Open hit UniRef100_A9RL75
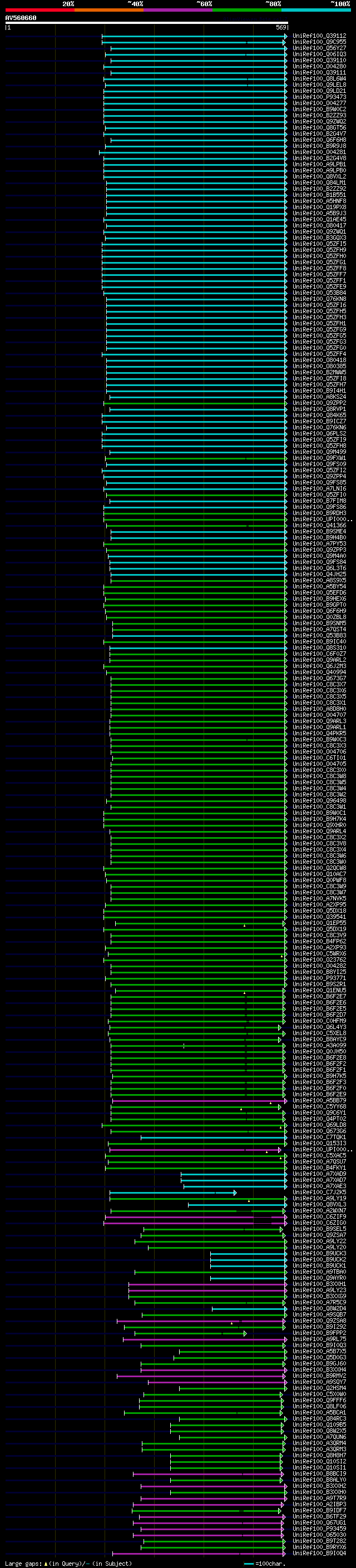 click(x=319, y=1338)
